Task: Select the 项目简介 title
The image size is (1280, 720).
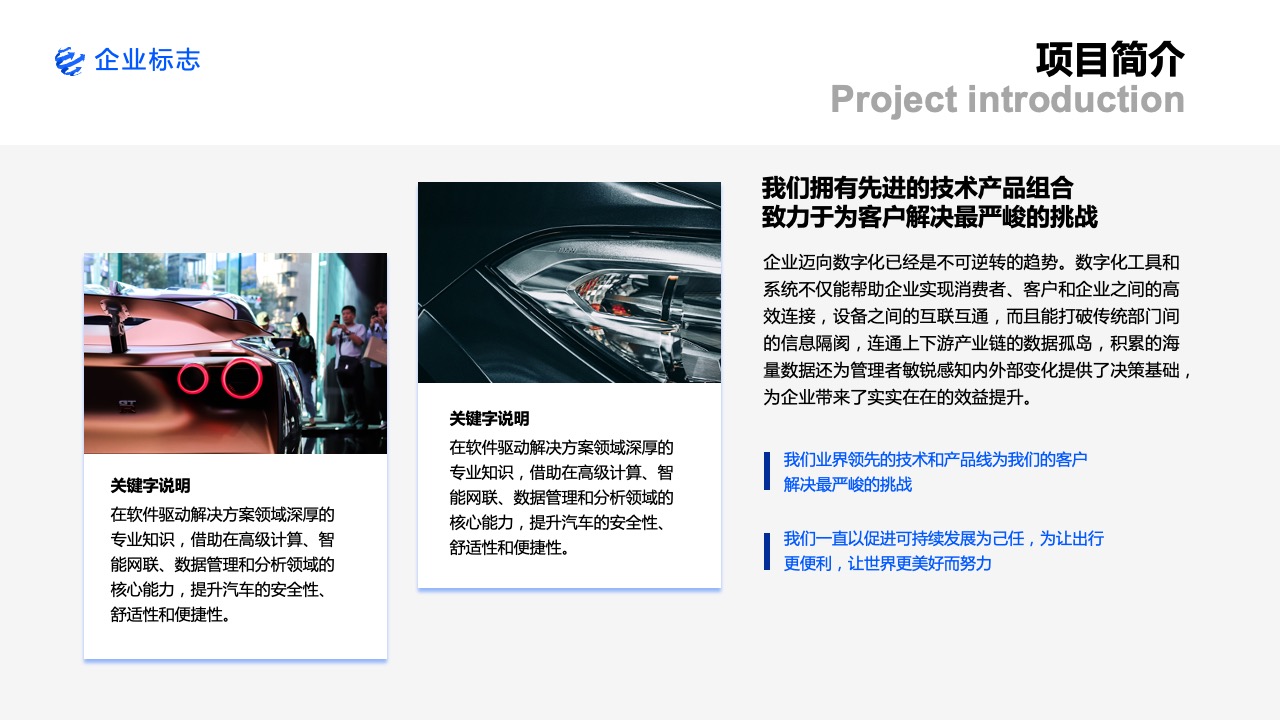Action: pos(1110,60)
